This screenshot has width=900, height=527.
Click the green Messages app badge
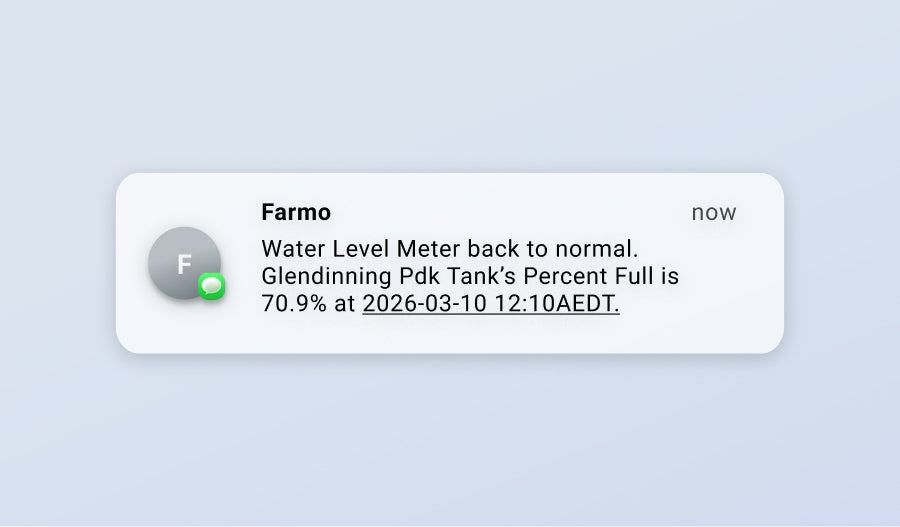tap(211, 287)
